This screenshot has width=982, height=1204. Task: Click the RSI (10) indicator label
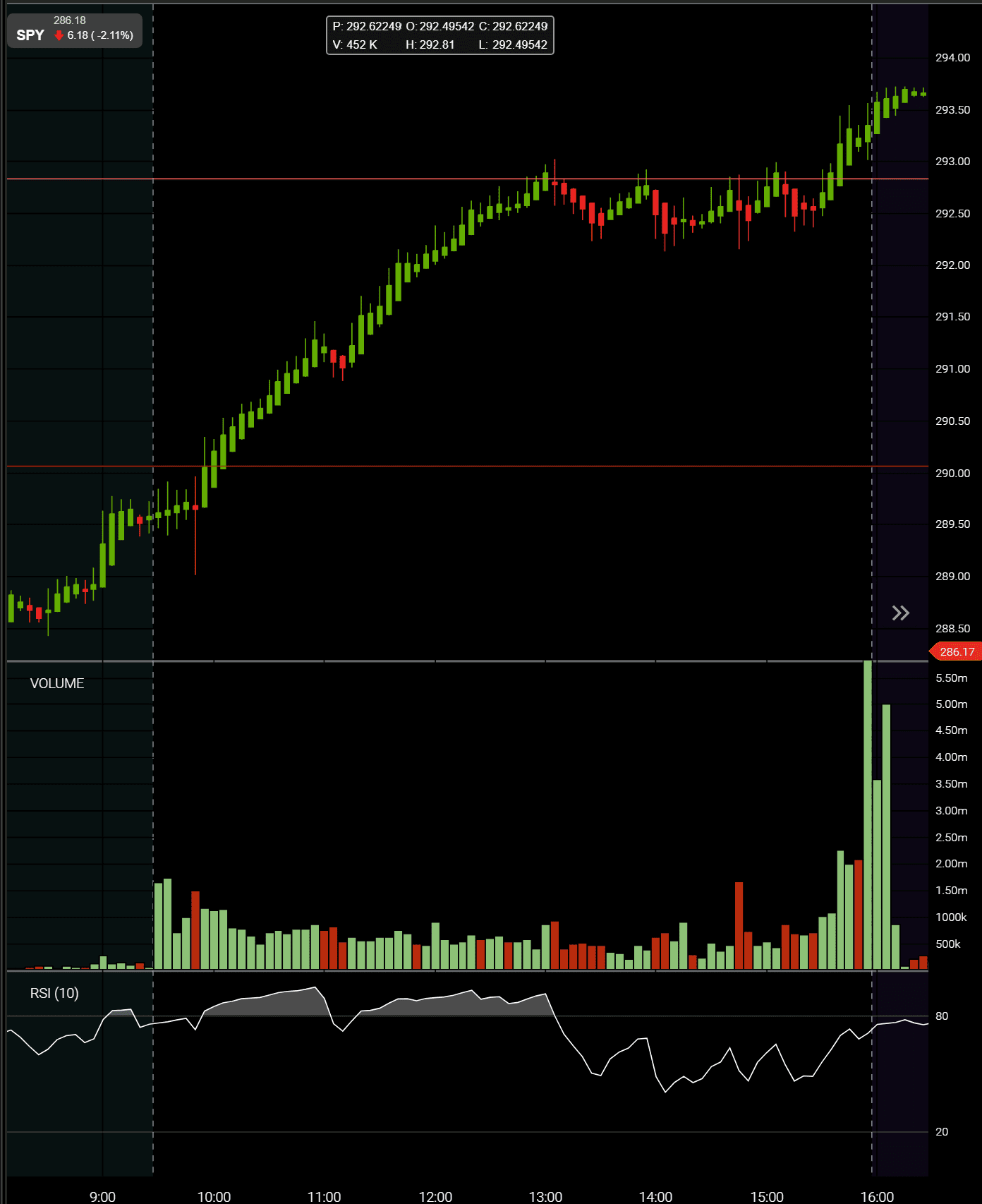point(54,993)
